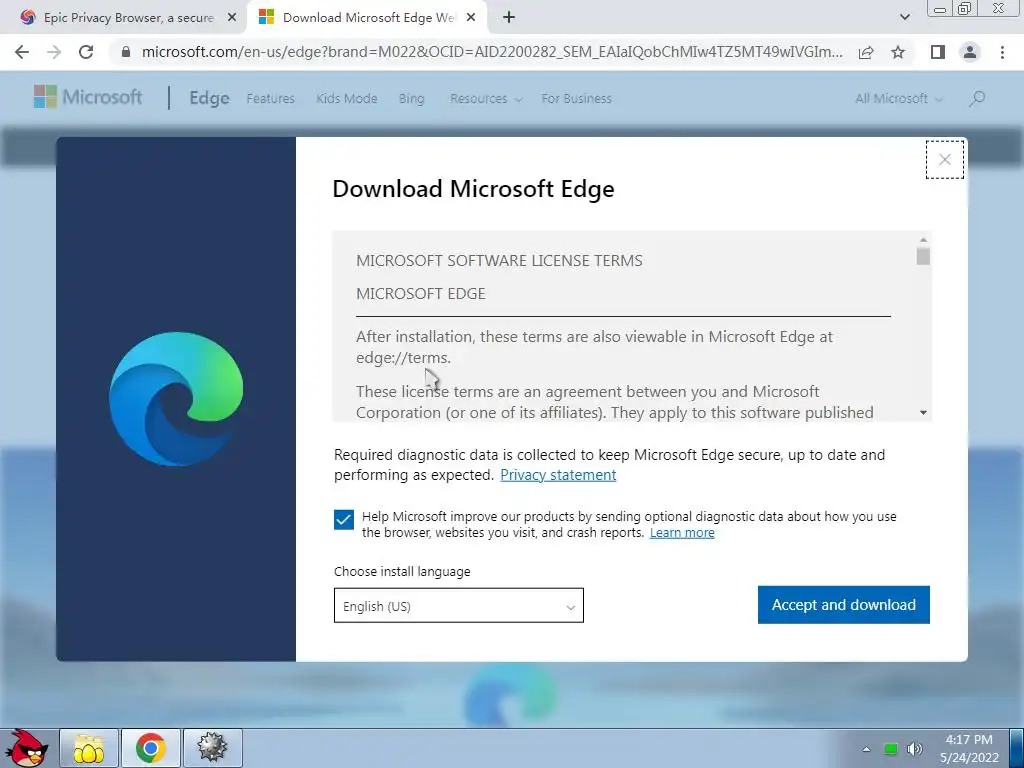Click the license terms scrollbar up arrow
This screenshot has width=1024, height=768.
pyautogui.click(x=923, y=240)
